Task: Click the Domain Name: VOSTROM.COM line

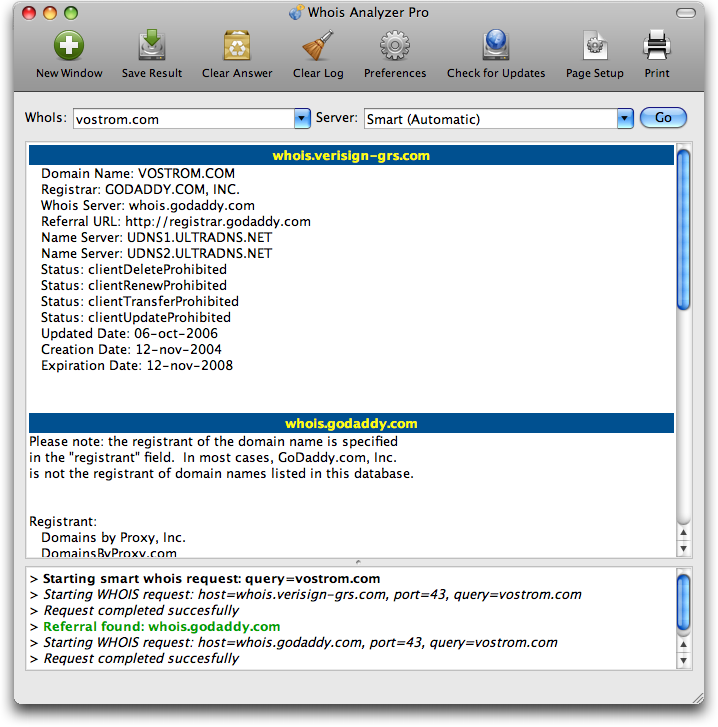Action: click(x=138, y=173)
